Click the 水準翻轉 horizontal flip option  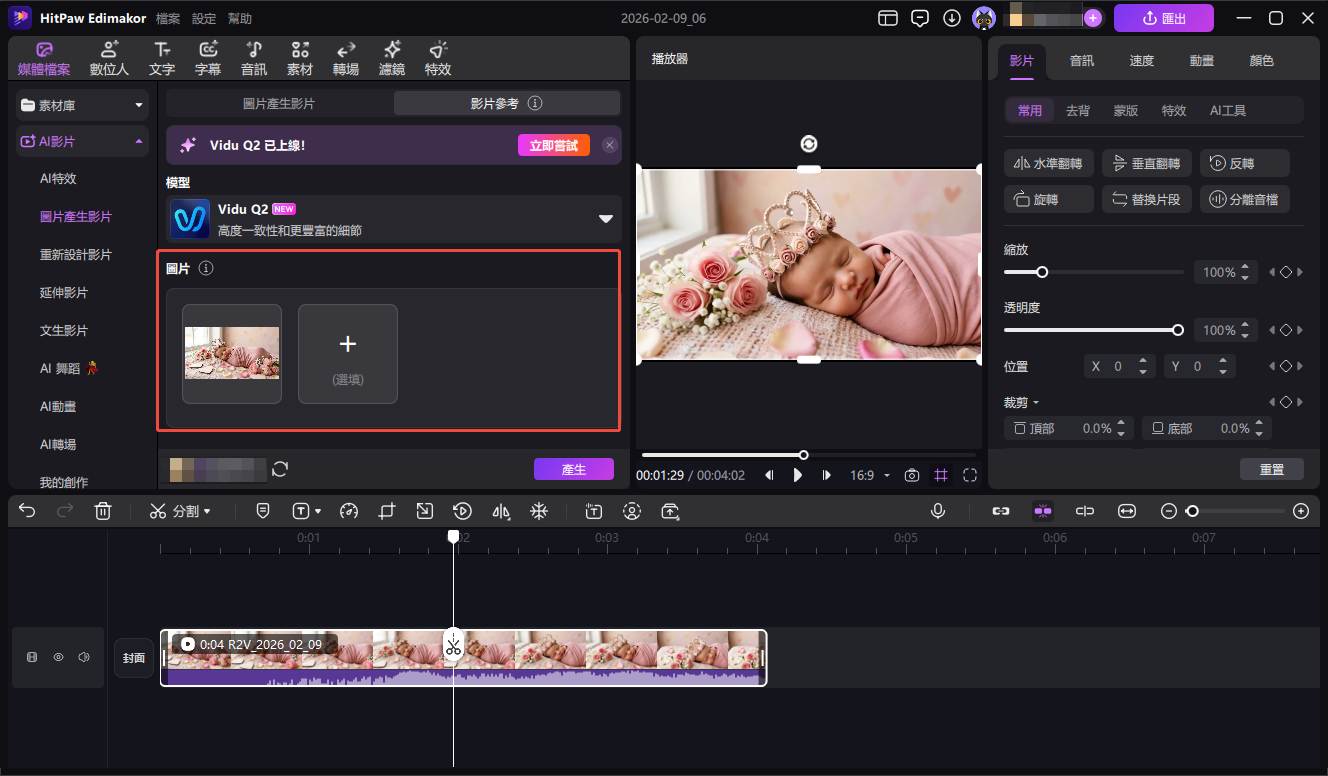[x=1048, y=163]
